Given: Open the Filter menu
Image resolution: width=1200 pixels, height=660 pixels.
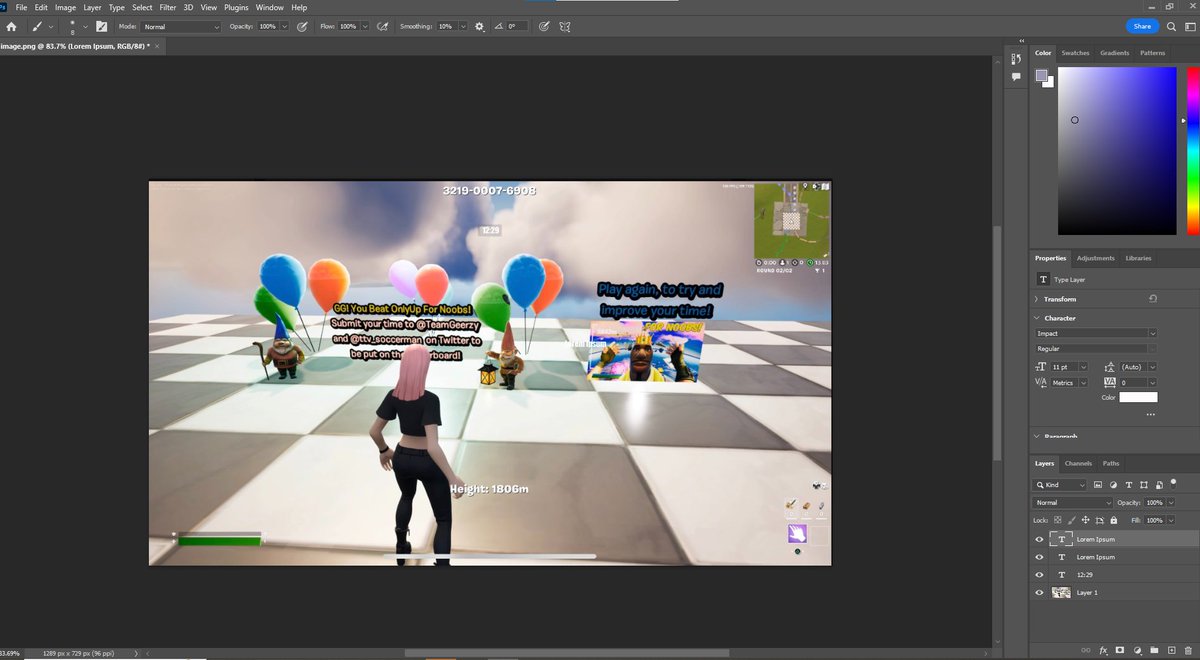Looking at the screenshot, I should pos(168,7).
